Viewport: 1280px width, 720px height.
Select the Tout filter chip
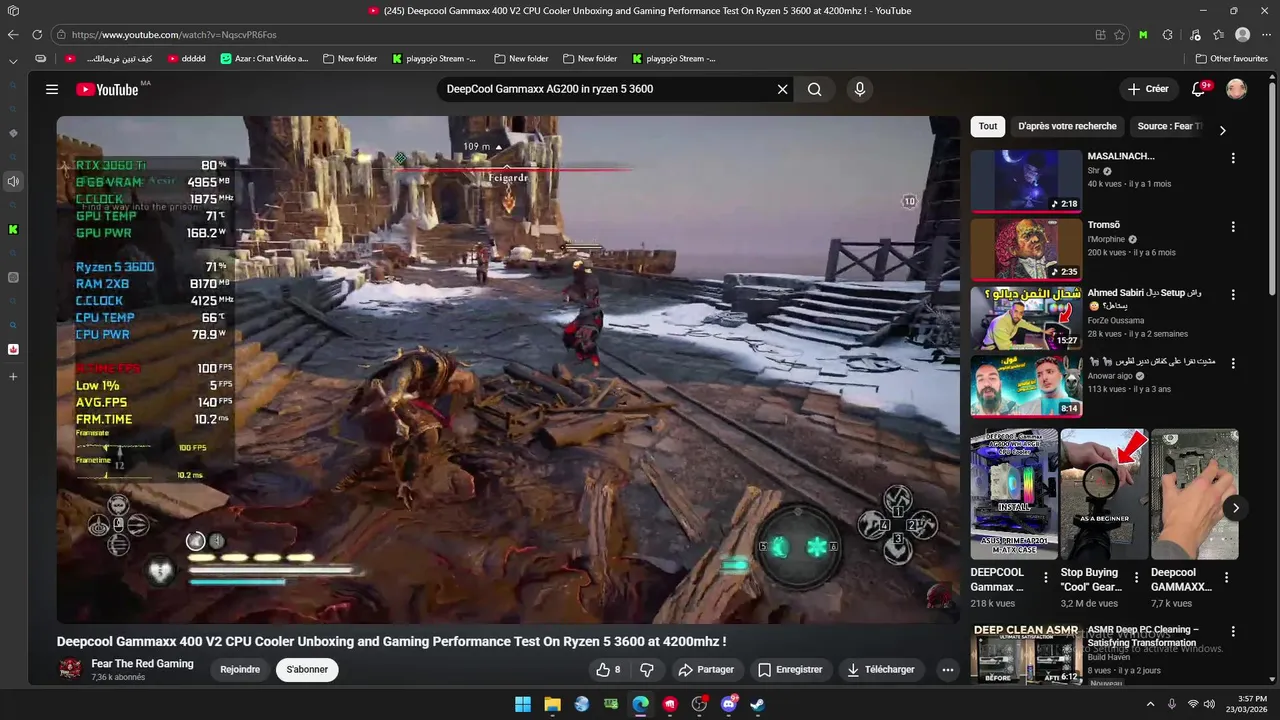[x=988, y=126]
